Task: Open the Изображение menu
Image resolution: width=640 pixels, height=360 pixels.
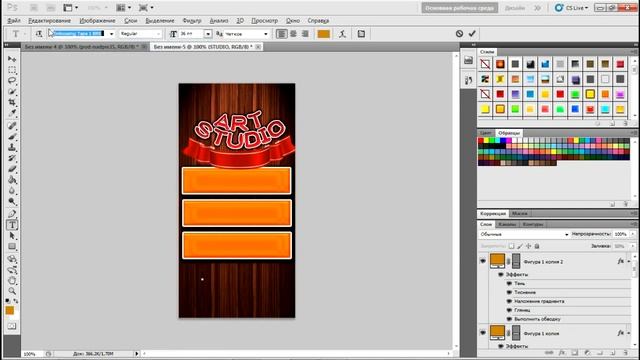Action: (x=97, y=20)
